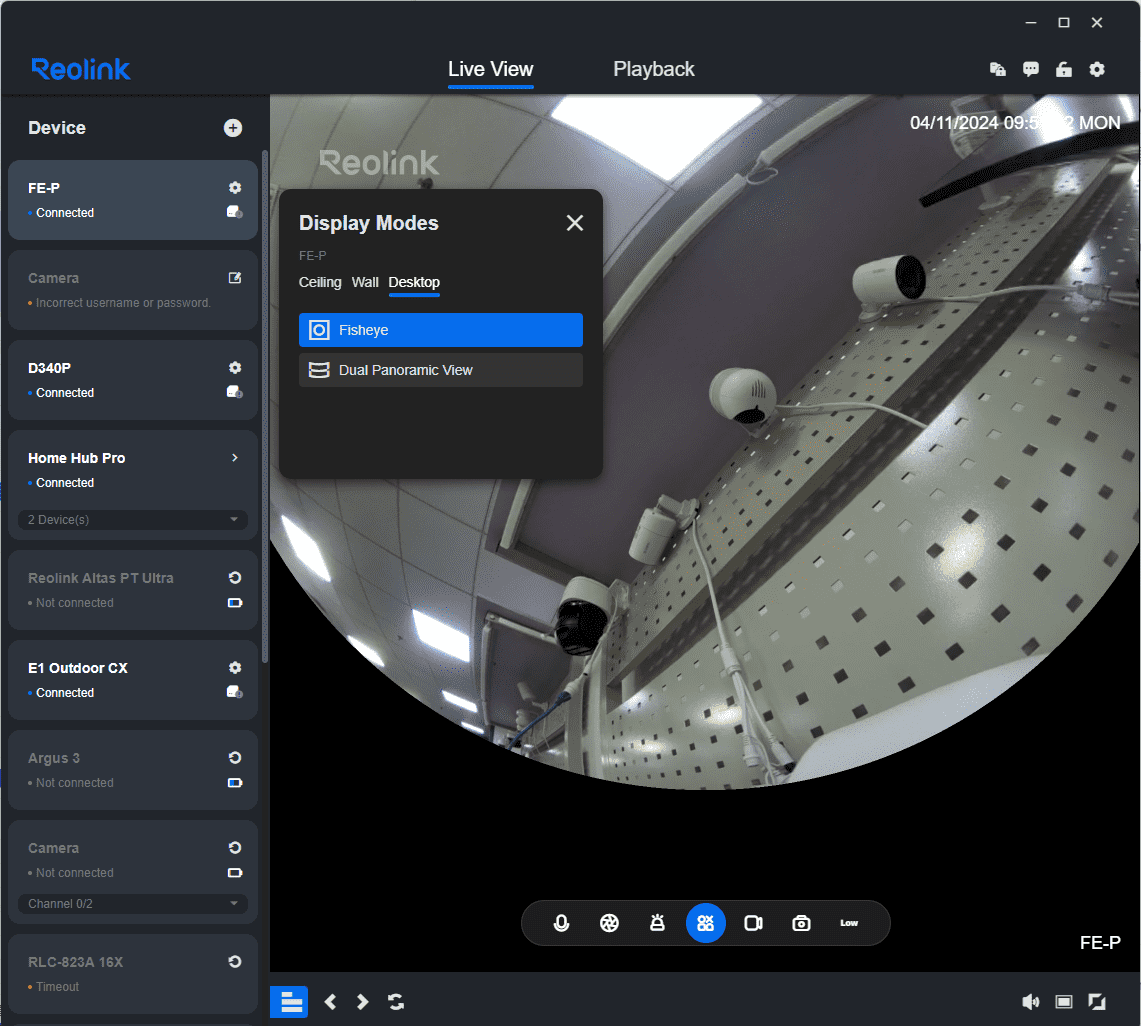
Task: Add a new device with the plus icon
Action: click(233, 128)
